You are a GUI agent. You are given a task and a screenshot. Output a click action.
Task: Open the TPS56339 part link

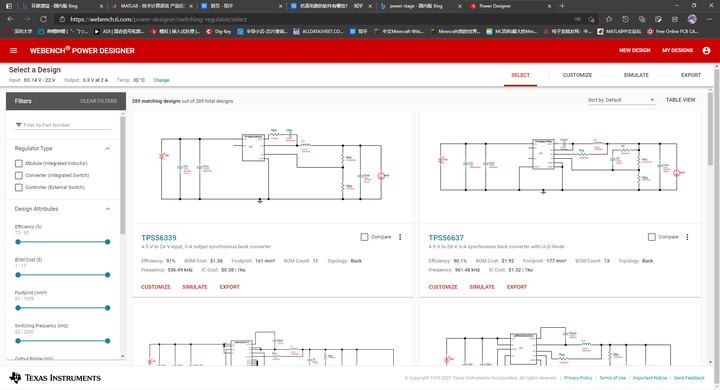tap(158, 237)
